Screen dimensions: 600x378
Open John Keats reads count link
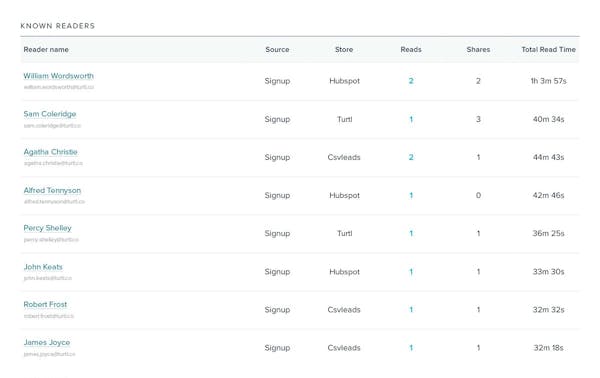[411, 272]
